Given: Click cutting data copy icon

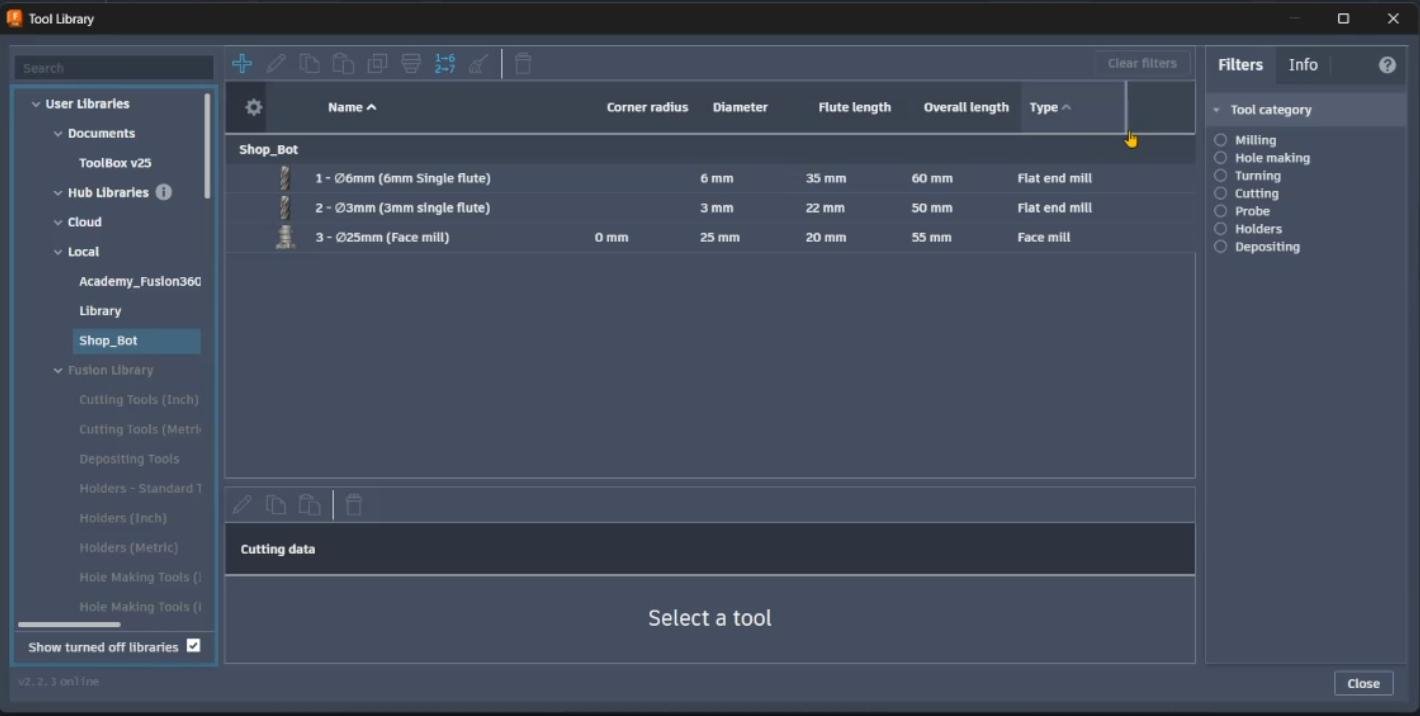Looking at the screenshot, I should pyautogui.click(x=276, y=505).
